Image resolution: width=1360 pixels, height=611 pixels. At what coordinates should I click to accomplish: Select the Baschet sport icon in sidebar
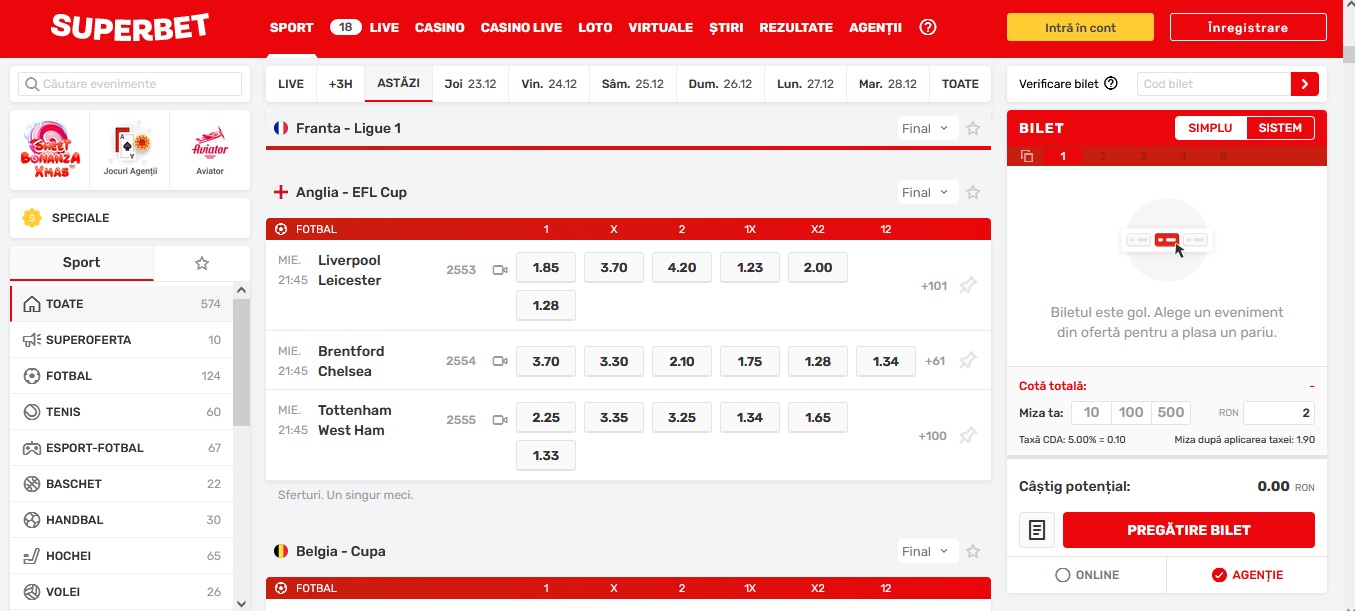(31, 484)
